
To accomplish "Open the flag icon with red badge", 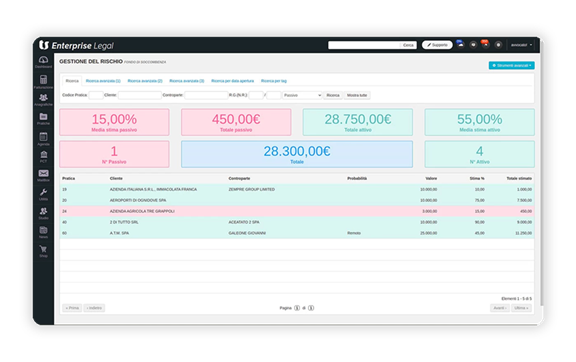I will pos(485,44).
